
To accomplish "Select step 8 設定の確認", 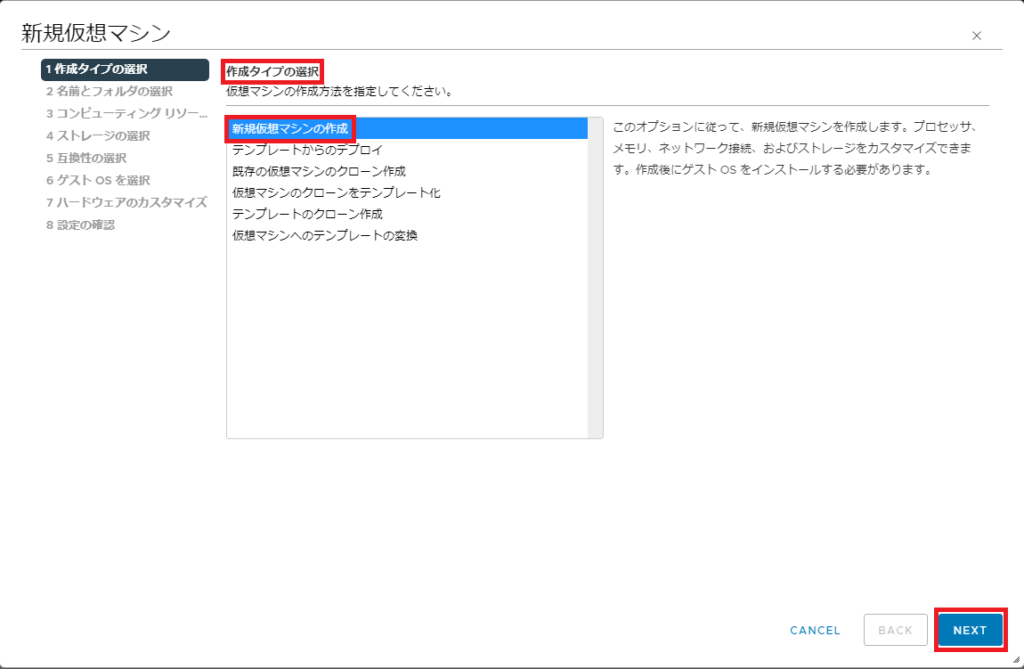I will pyautogui.click(x=80, y=225).
